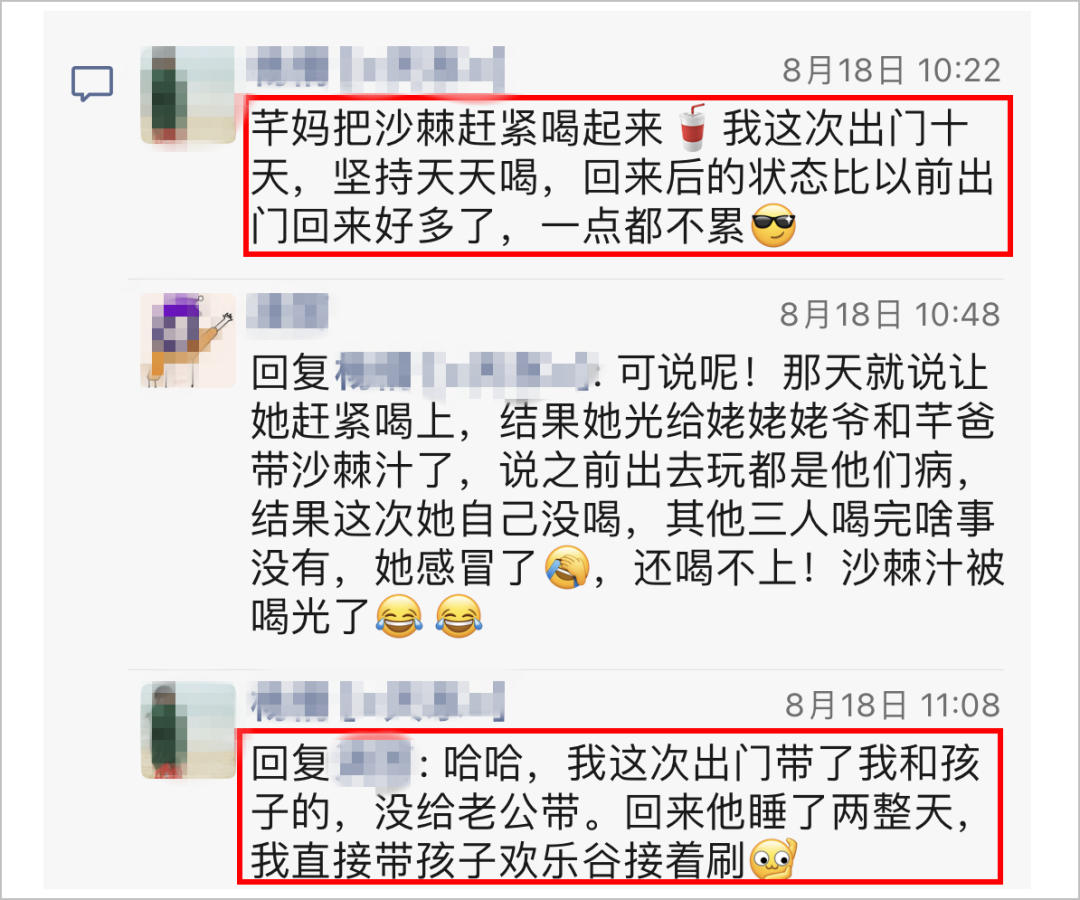Click the sunglasses smiley emoji
Screen dimensions: 1080x900
coord(773,226)
